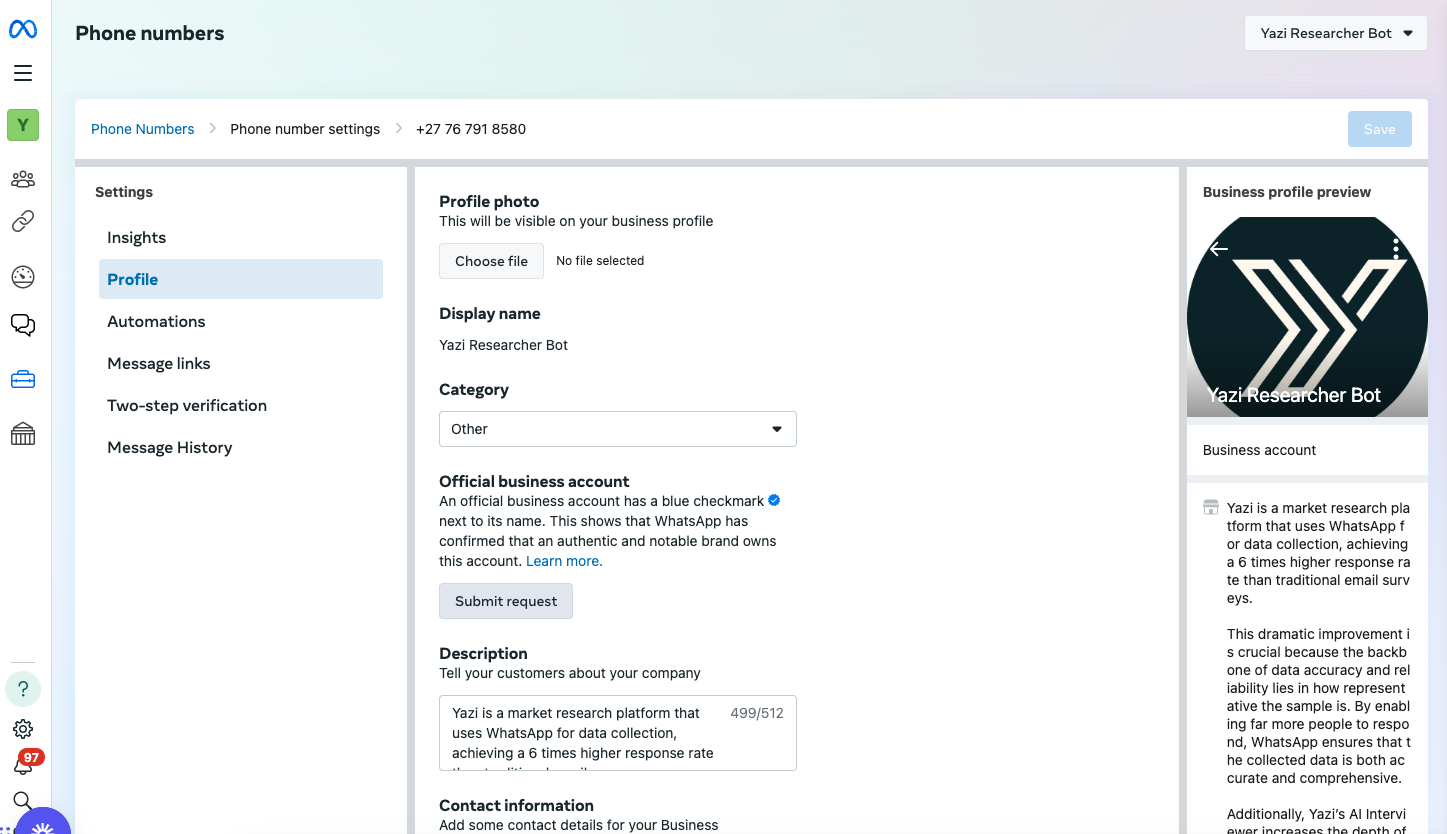Open the Category dropdown showing Other
This screenshot has width=1447, height=834.
click(x=617, y=429)
